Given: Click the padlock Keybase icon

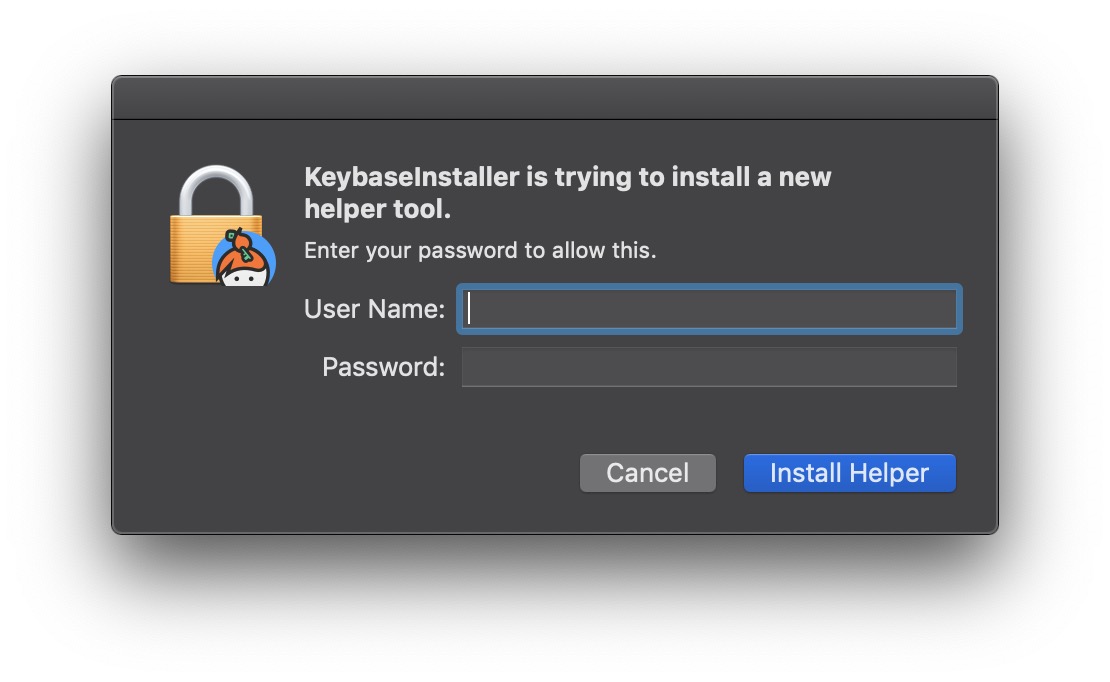Looking at the screenshot, I should (222, 226).
